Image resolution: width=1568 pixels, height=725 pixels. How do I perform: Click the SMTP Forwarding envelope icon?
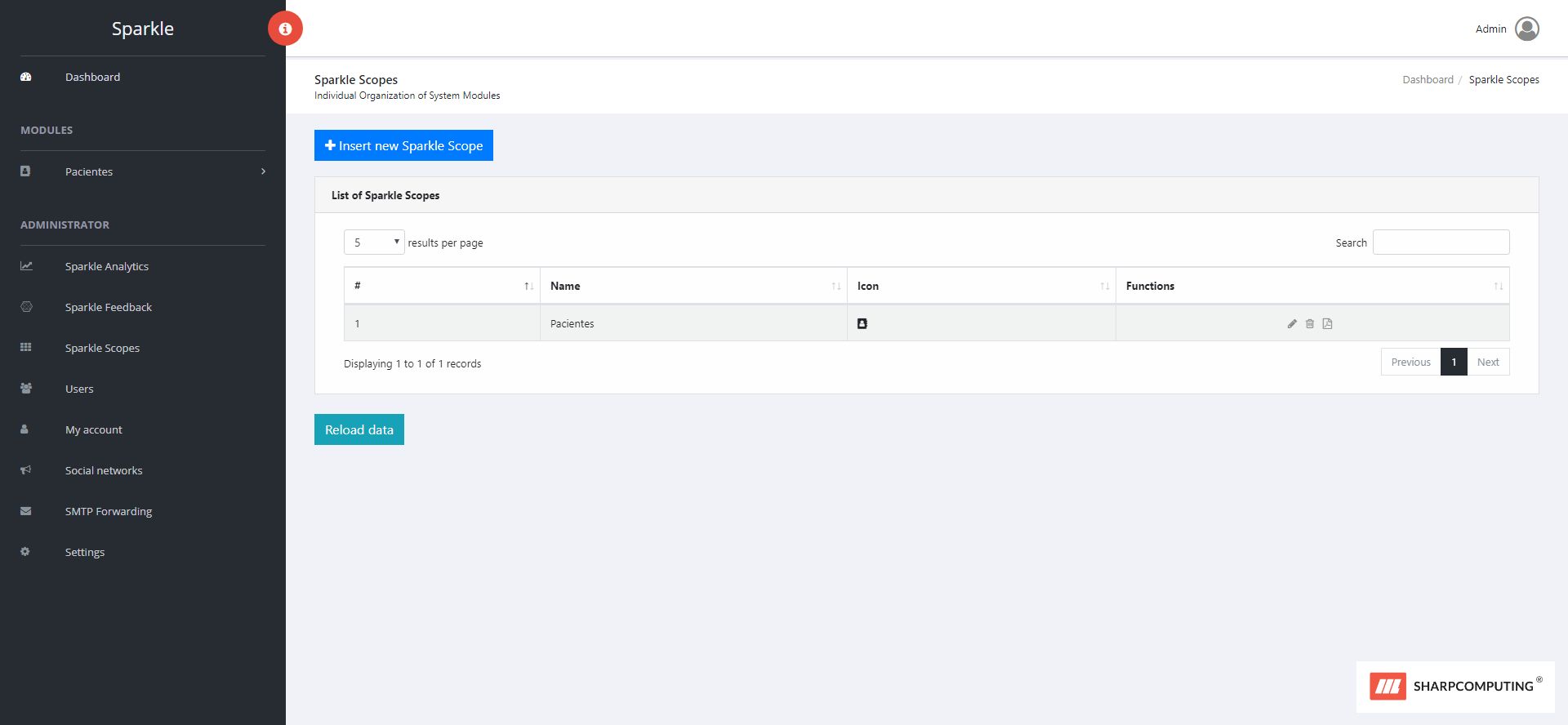point(26,511)
